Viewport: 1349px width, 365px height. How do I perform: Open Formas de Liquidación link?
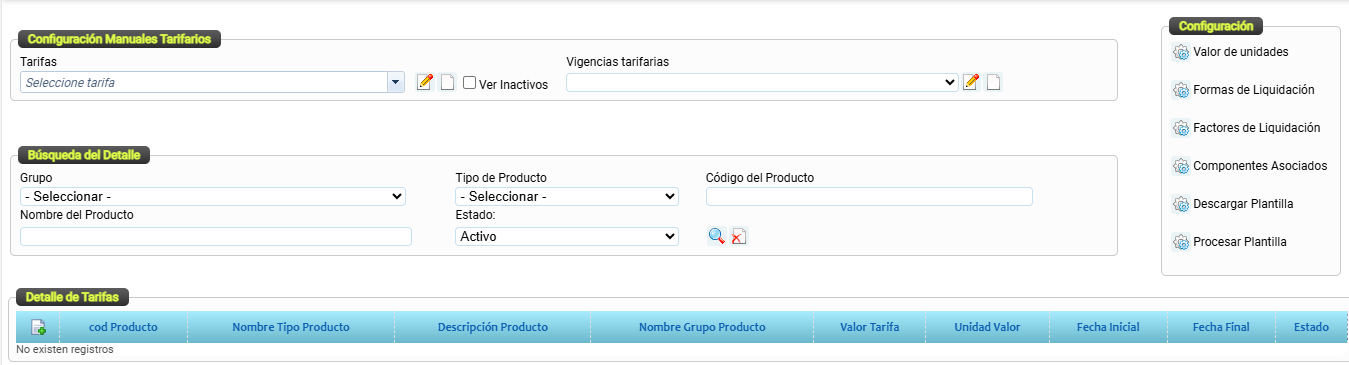coord(1253,90)
